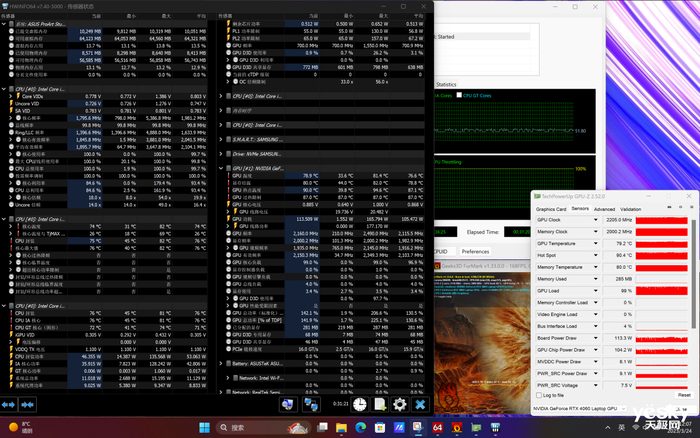
Task: Open File Explorer from the taskbar
Action: pyautogui.click(x=342, y=428)
